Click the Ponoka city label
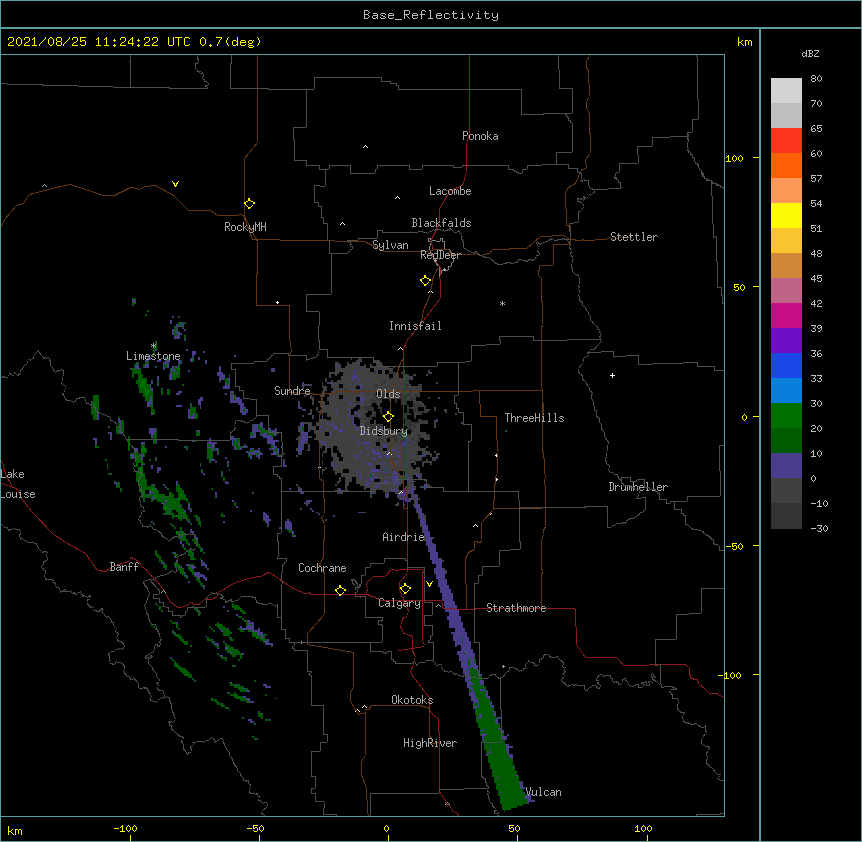The image size is (862, 842). click(480, 136)
